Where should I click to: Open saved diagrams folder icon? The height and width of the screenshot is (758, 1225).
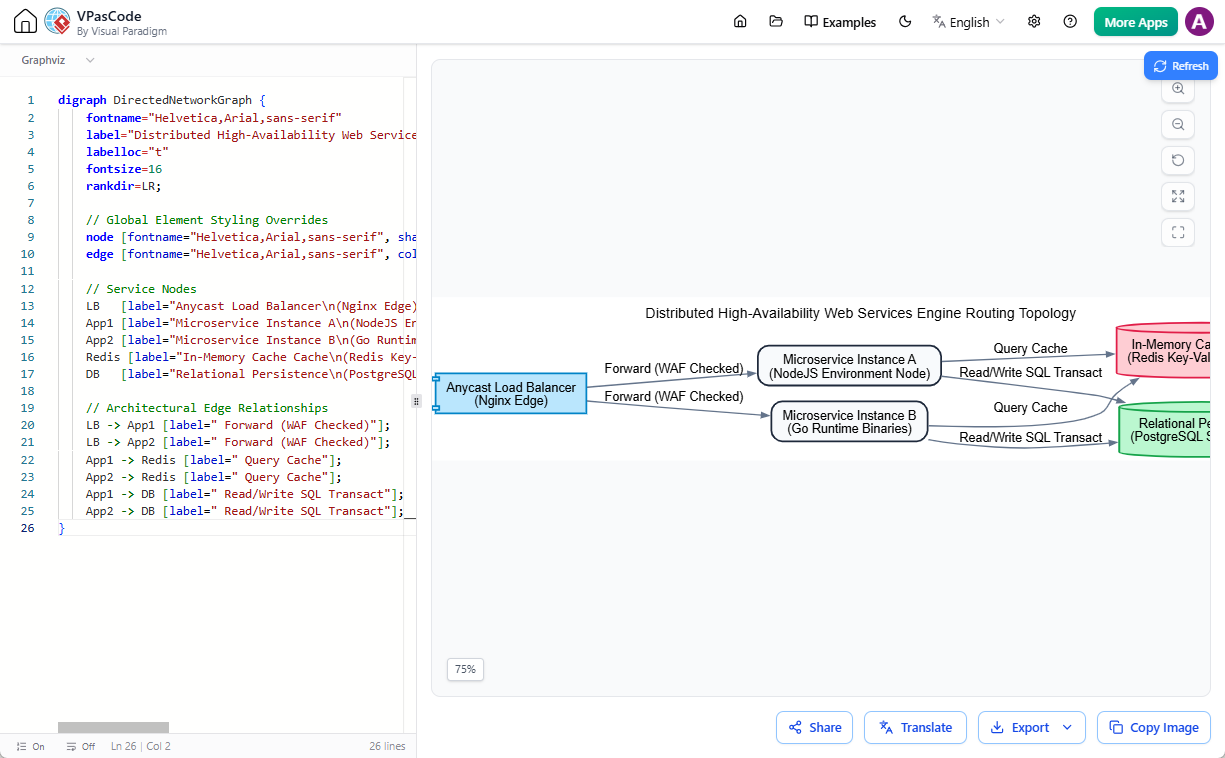coord(776,21)
